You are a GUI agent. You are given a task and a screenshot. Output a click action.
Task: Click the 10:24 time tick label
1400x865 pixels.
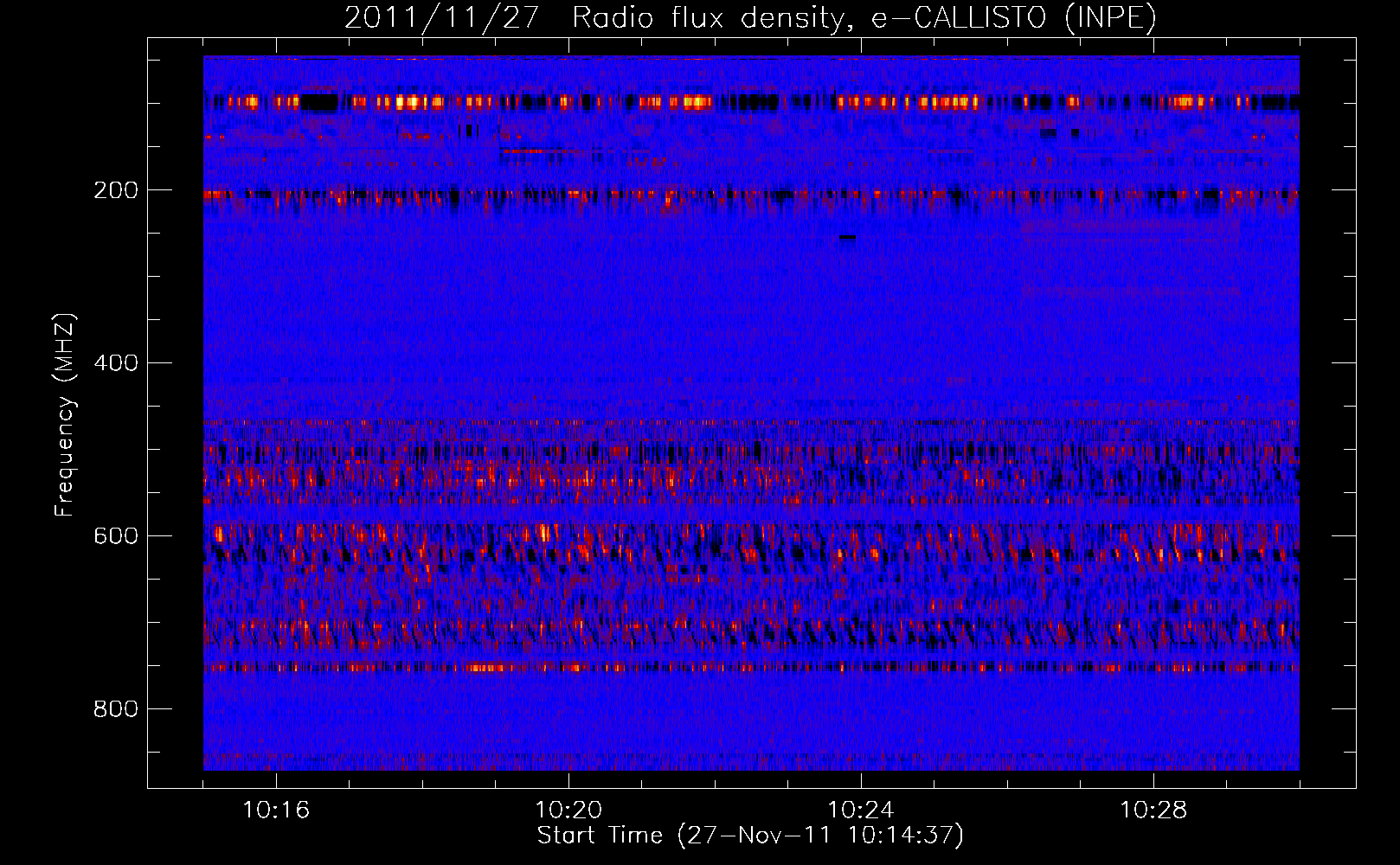[861, 811]
